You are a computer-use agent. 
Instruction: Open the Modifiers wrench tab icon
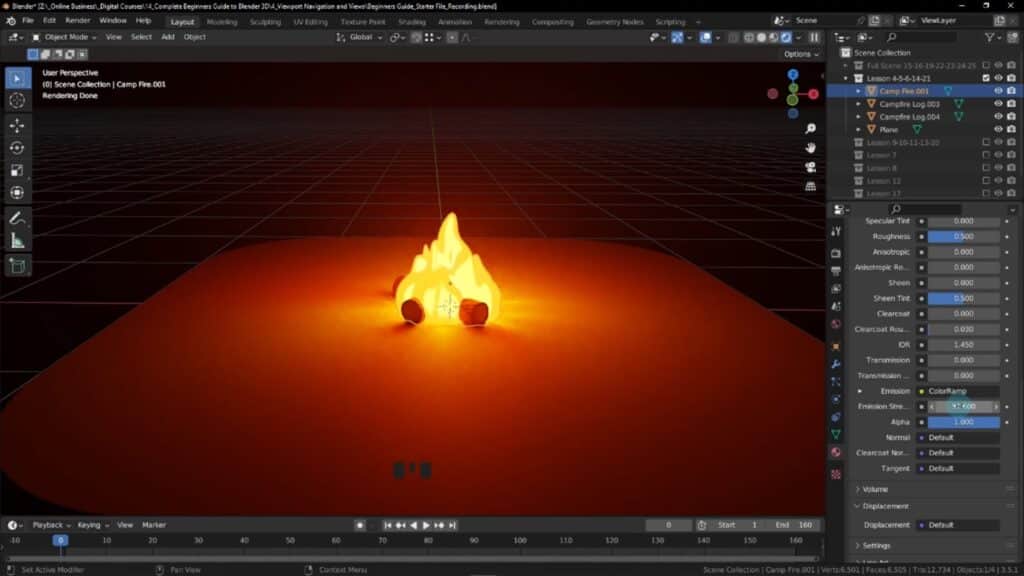(x=836, y=364)
